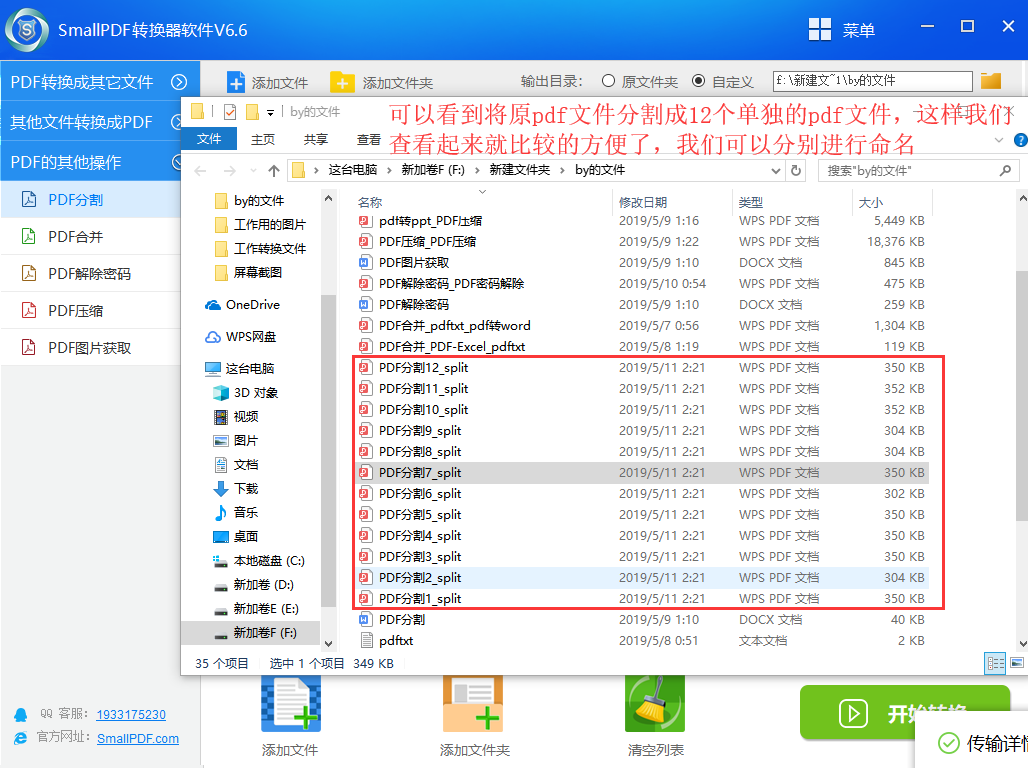The height and width of the screenshot is (768, 1028).
Task: Expand the Explorer ribbon chevron
Action: [998, 140]
